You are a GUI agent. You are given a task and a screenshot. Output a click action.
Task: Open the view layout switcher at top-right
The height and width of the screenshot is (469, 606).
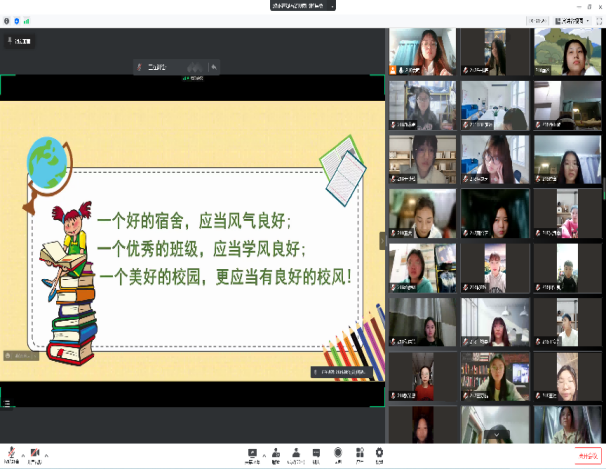tap(569, 19)
